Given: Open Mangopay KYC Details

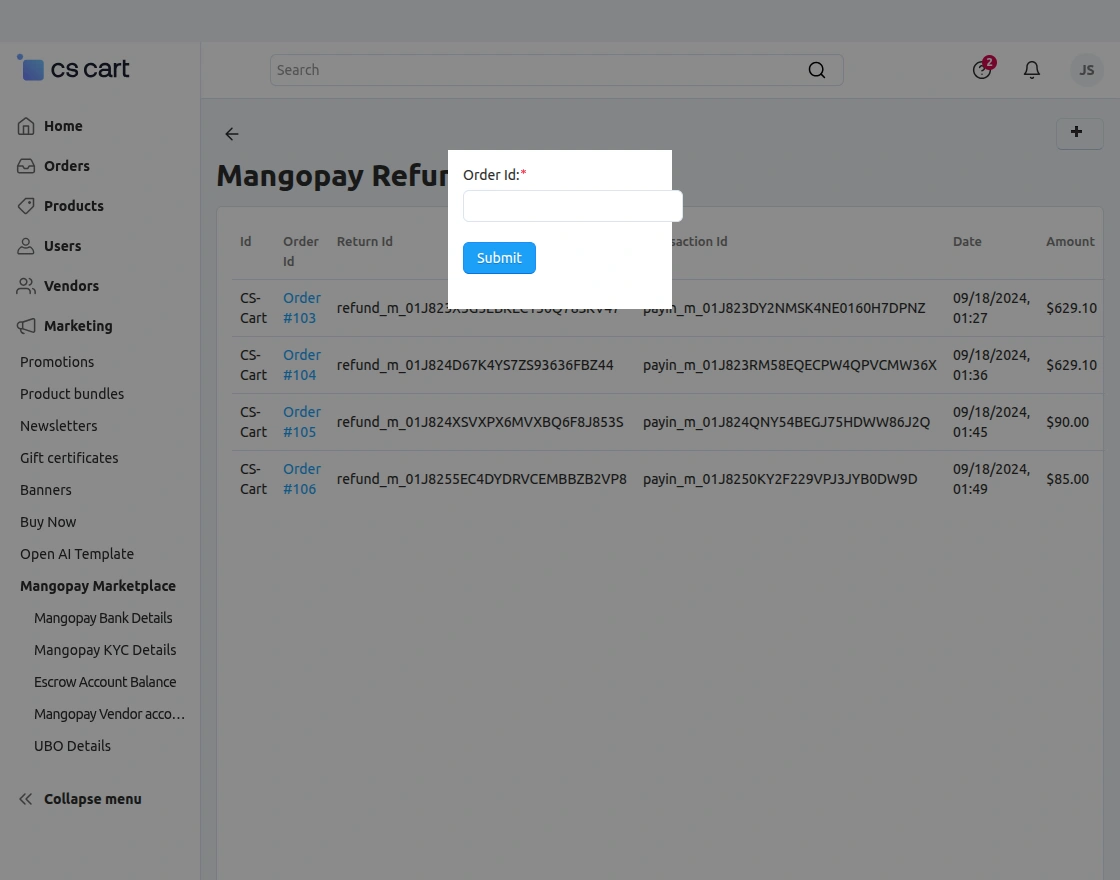Looking at the screenshot, I should coord(105,650).
